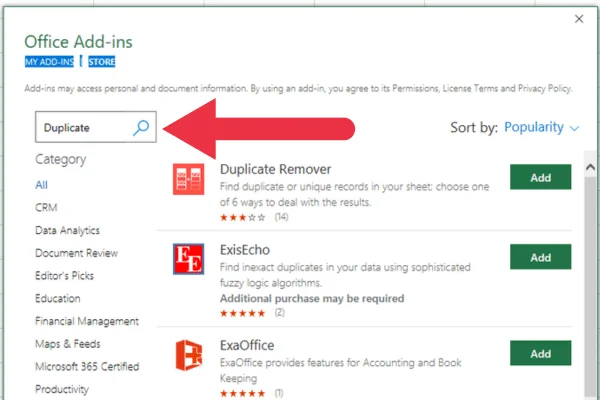The image size is (600, 400).
Task: Click the ExaOffice Accounting description text
Action: pos(341,370)
